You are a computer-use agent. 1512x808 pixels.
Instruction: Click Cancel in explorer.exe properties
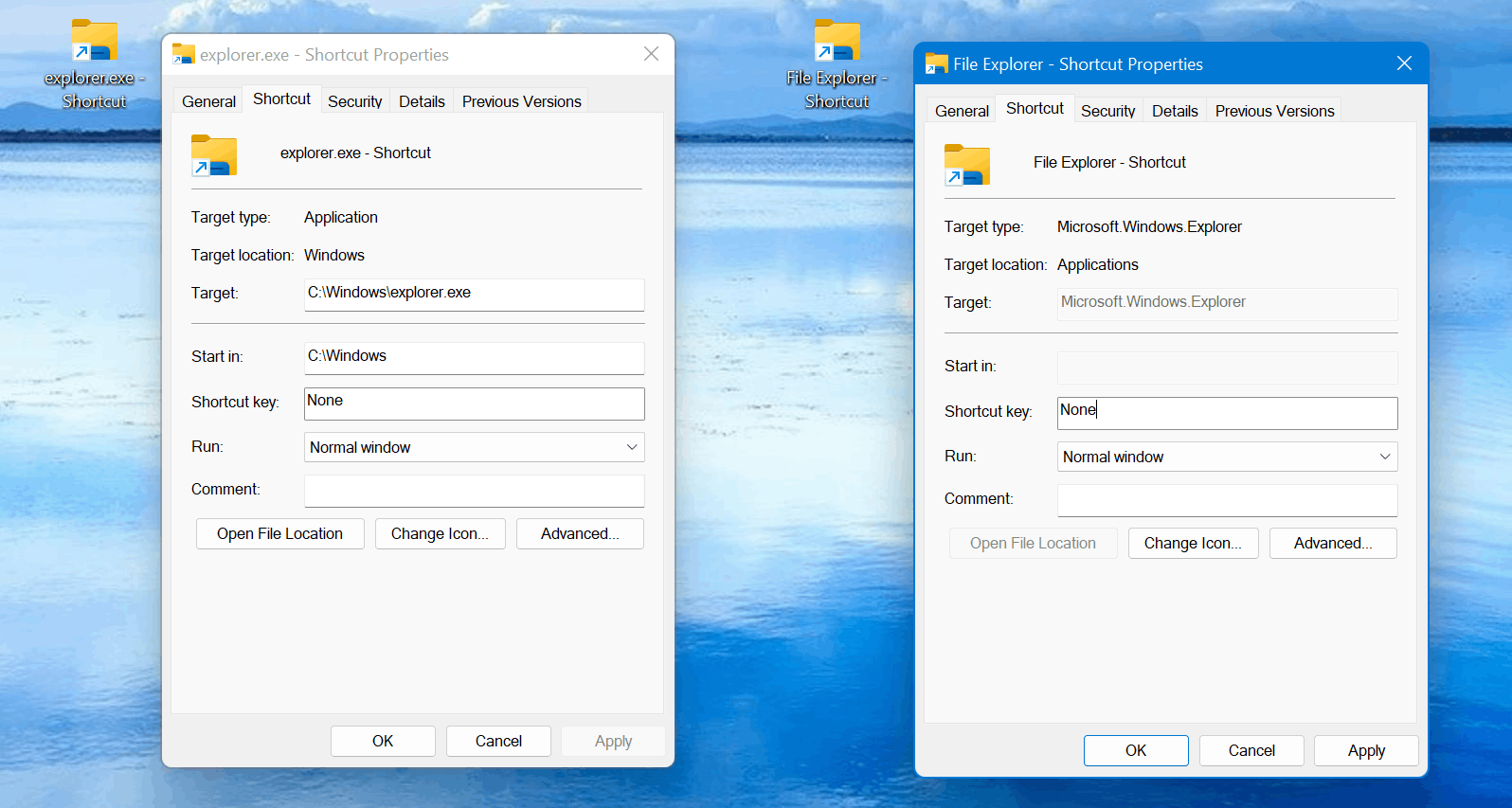[498, 741]
